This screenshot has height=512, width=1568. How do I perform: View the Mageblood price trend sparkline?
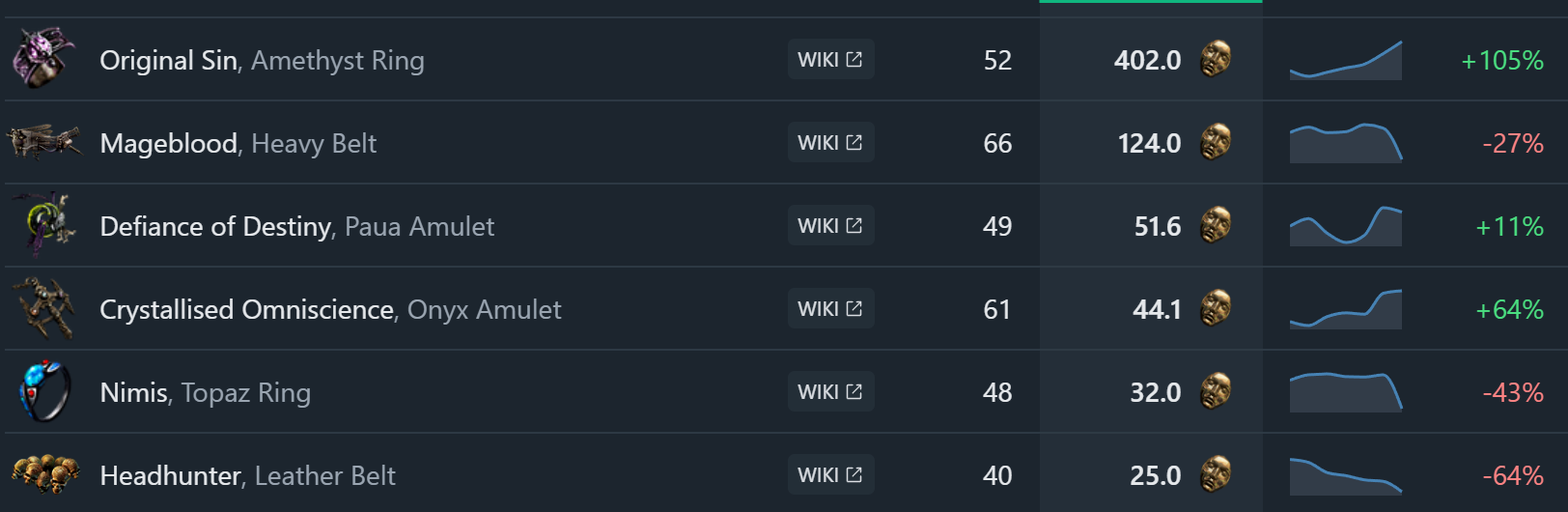1345,143
